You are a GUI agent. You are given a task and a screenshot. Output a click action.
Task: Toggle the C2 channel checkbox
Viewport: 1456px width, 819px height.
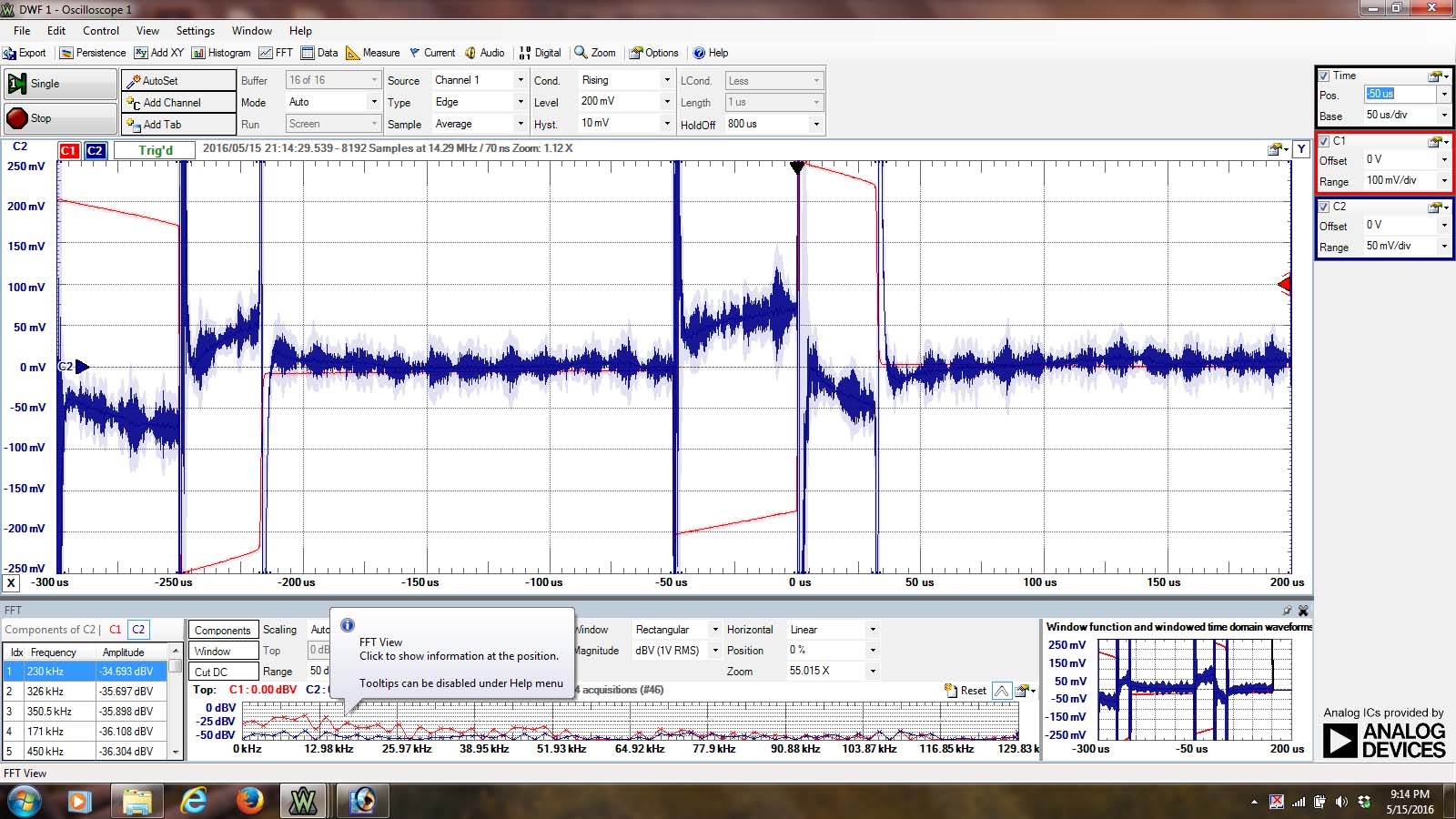tap(1324, 207)
